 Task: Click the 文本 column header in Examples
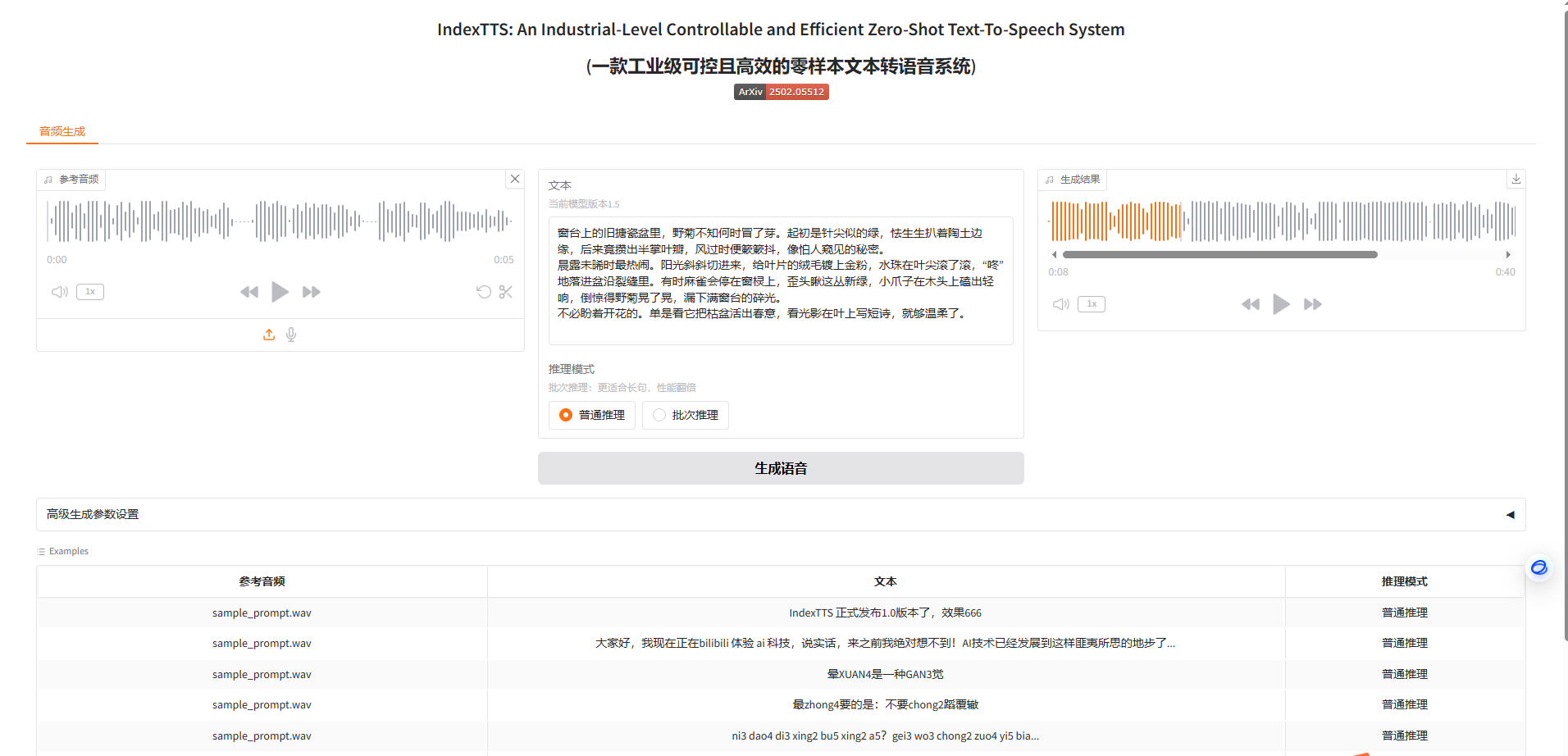click(x=886, y=581)
